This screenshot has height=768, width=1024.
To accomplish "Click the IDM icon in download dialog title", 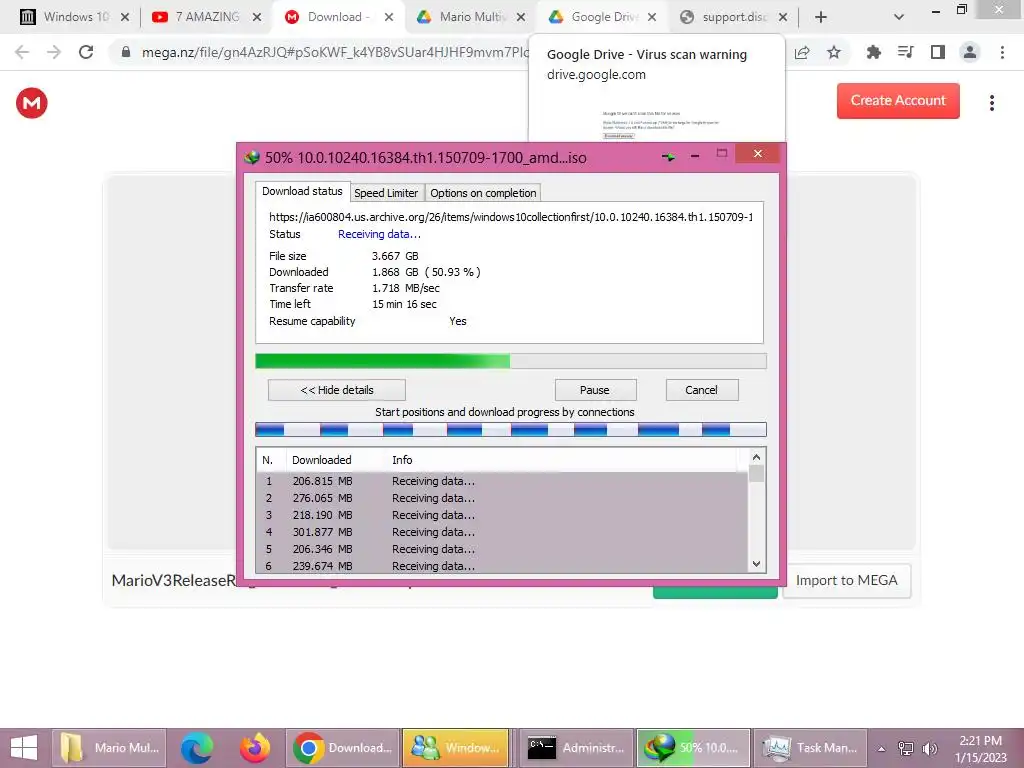I will [251, 157].
